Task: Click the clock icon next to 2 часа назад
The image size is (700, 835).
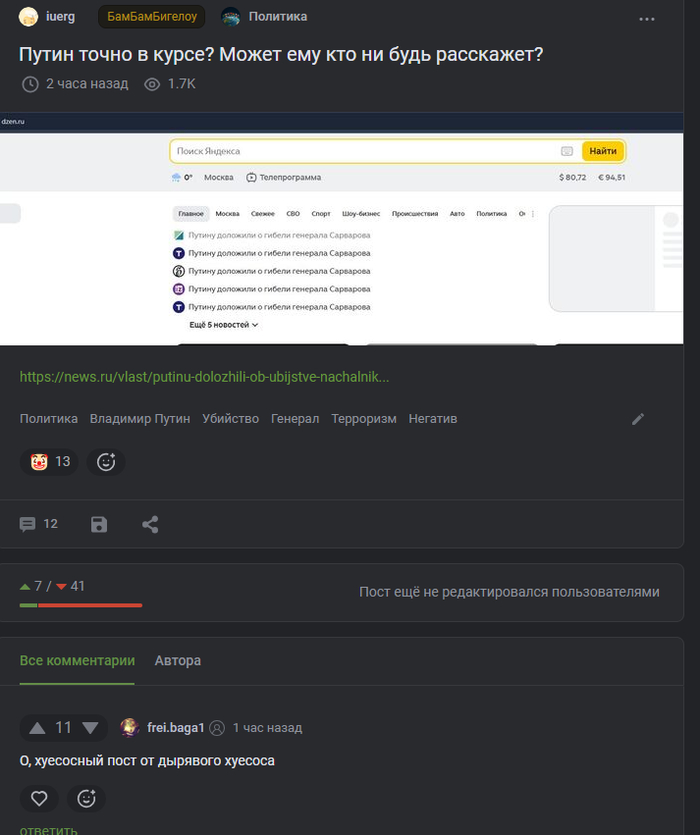Action: point(30,84)
